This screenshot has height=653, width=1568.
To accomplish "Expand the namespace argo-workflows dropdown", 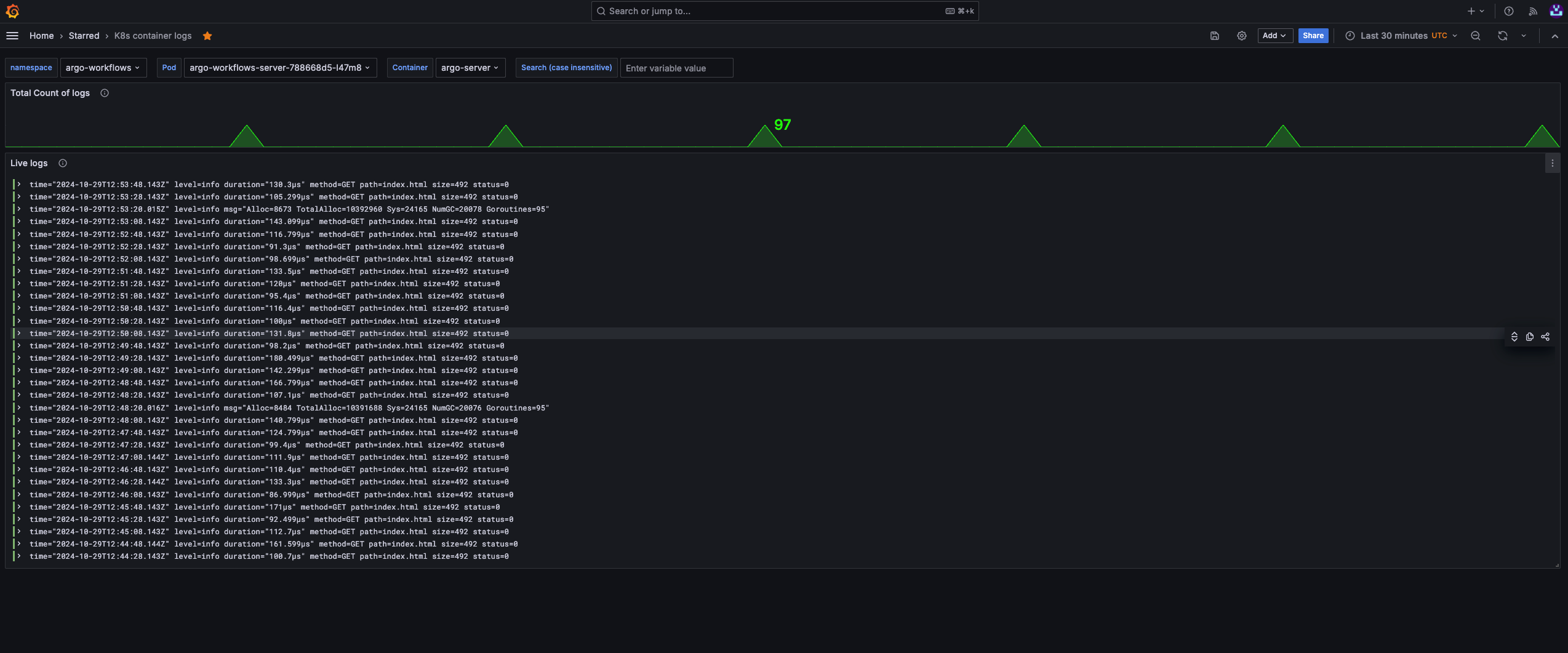I will [103, 68].
